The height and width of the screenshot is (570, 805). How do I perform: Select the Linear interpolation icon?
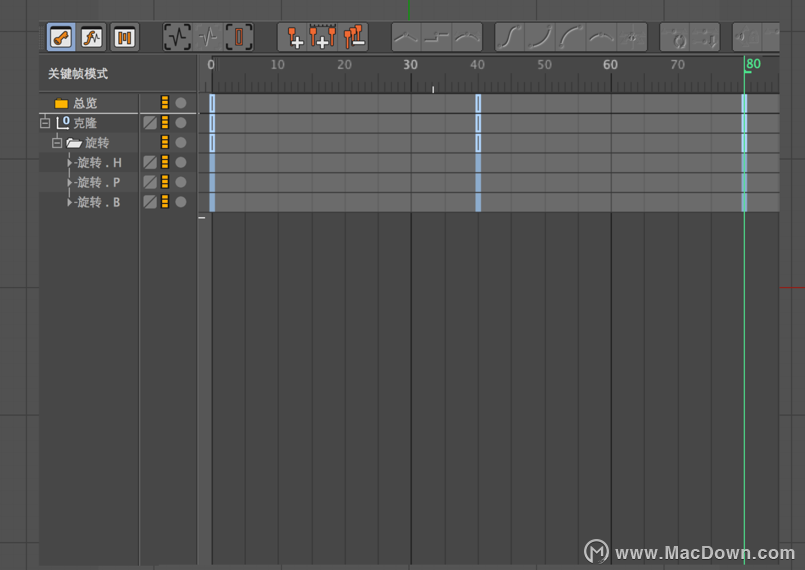click(x=406, y=37)
